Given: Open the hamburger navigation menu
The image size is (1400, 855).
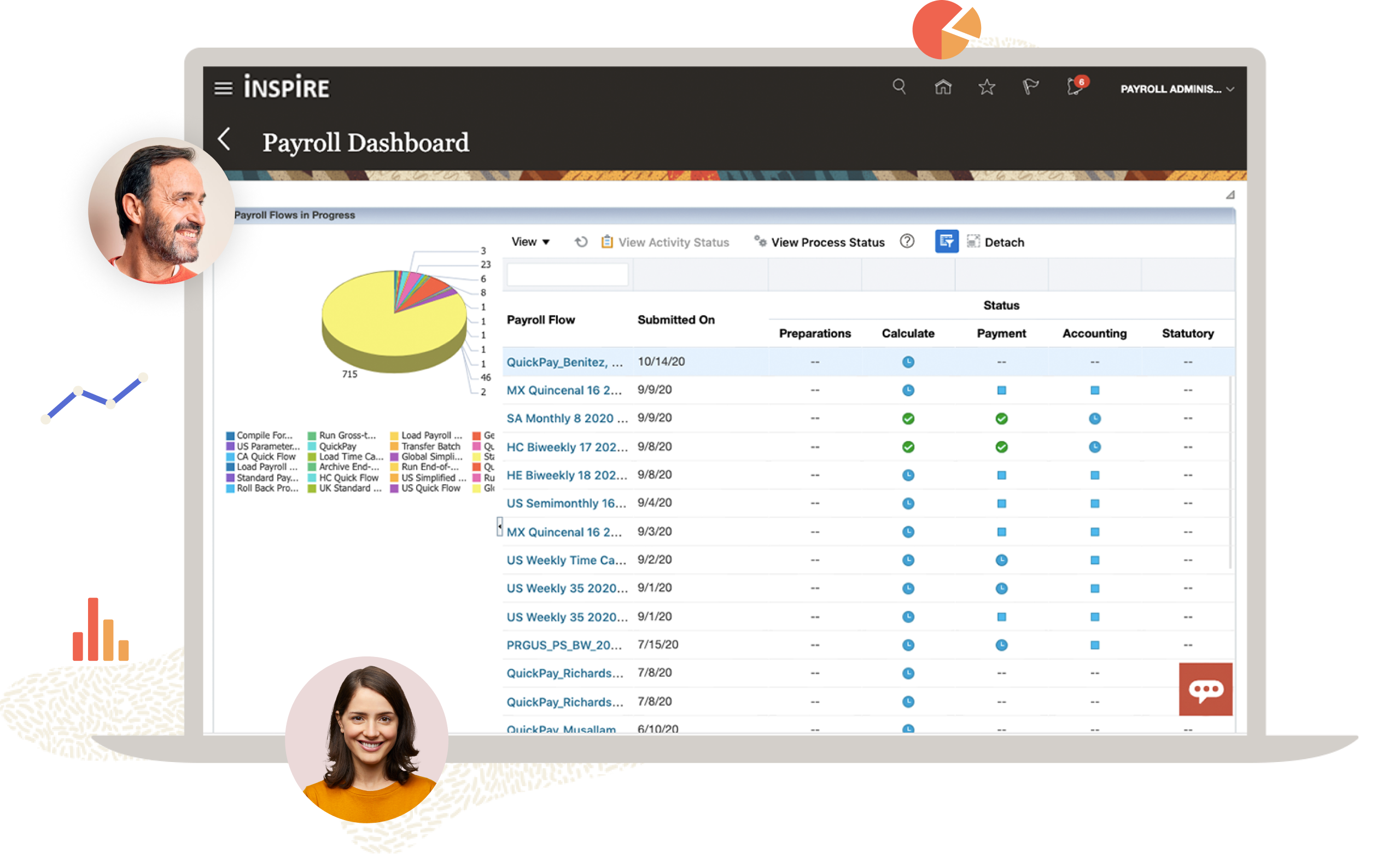Looking at the screenshot, I should tap(223, 88).
